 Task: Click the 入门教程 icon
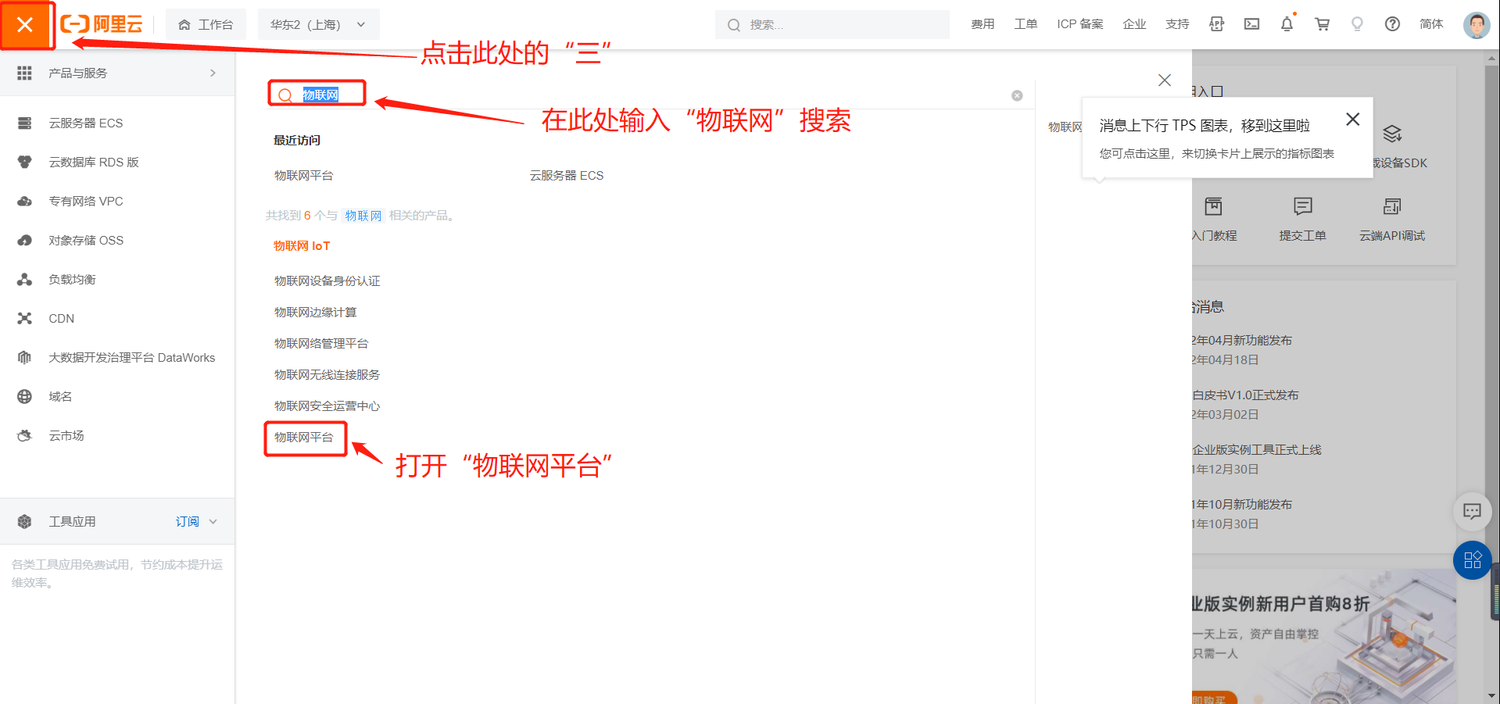(x=1213, y=207)
